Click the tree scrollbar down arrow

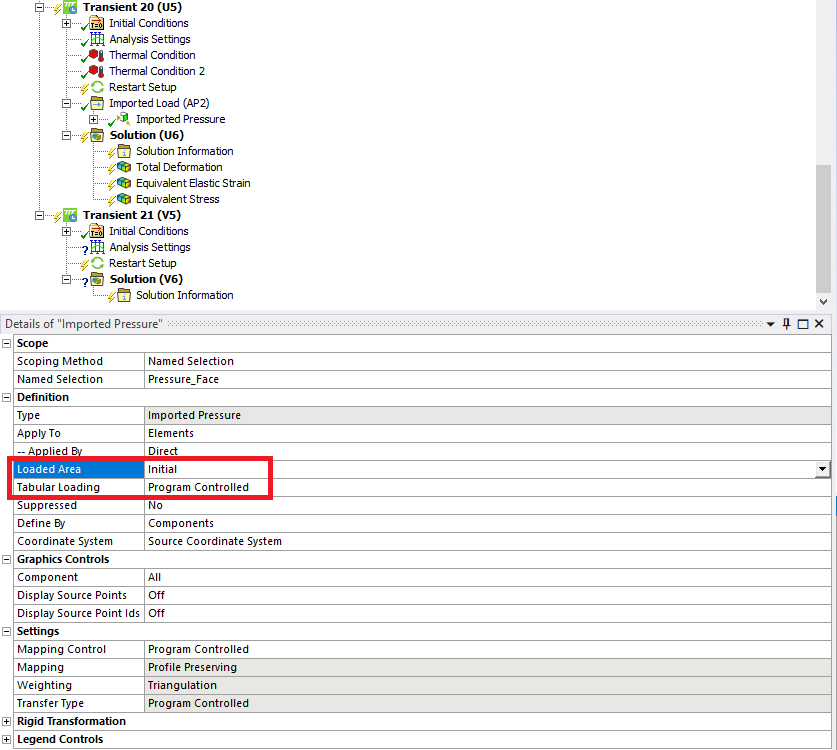824,302
